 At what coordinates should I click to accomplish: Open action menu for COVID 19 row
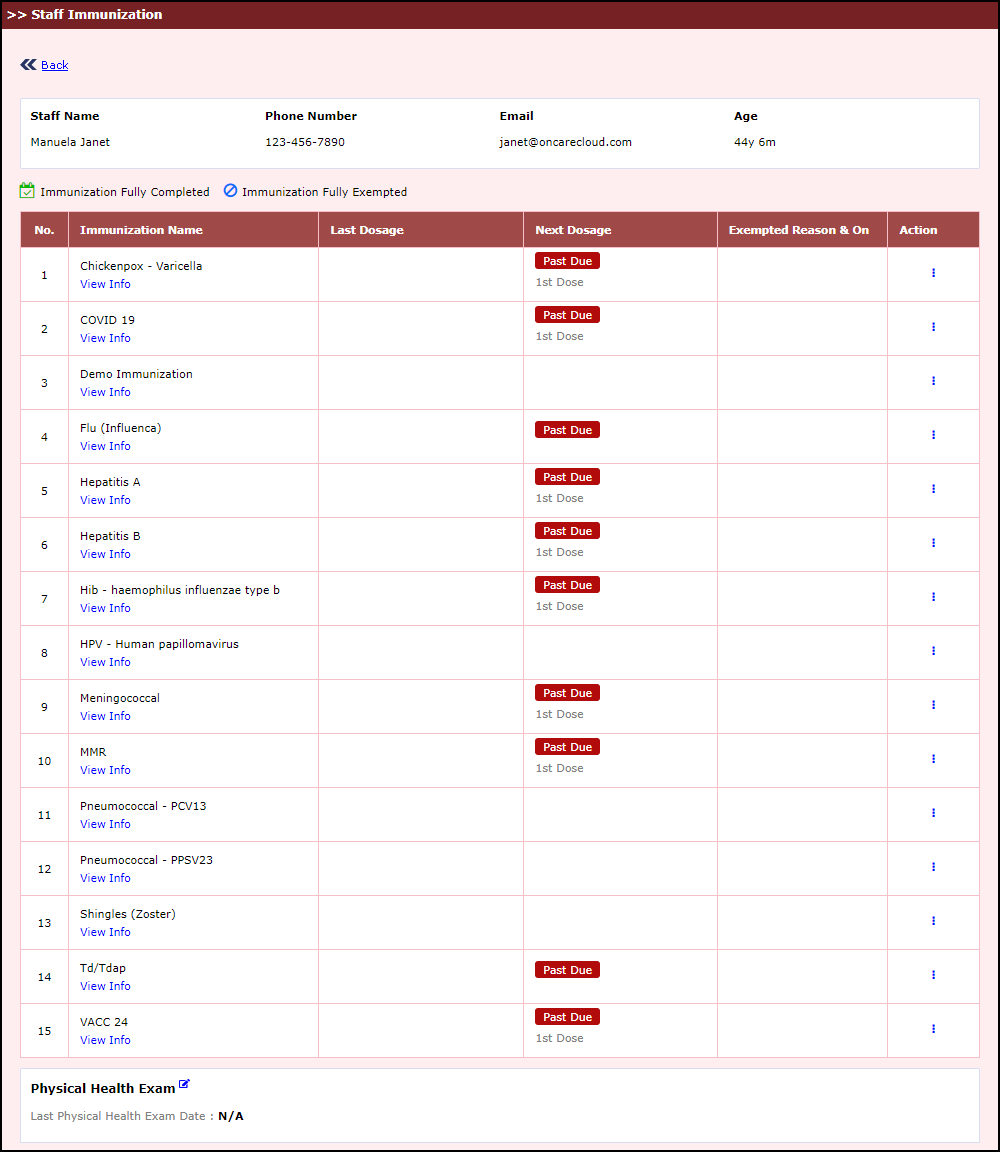[933, 327]
